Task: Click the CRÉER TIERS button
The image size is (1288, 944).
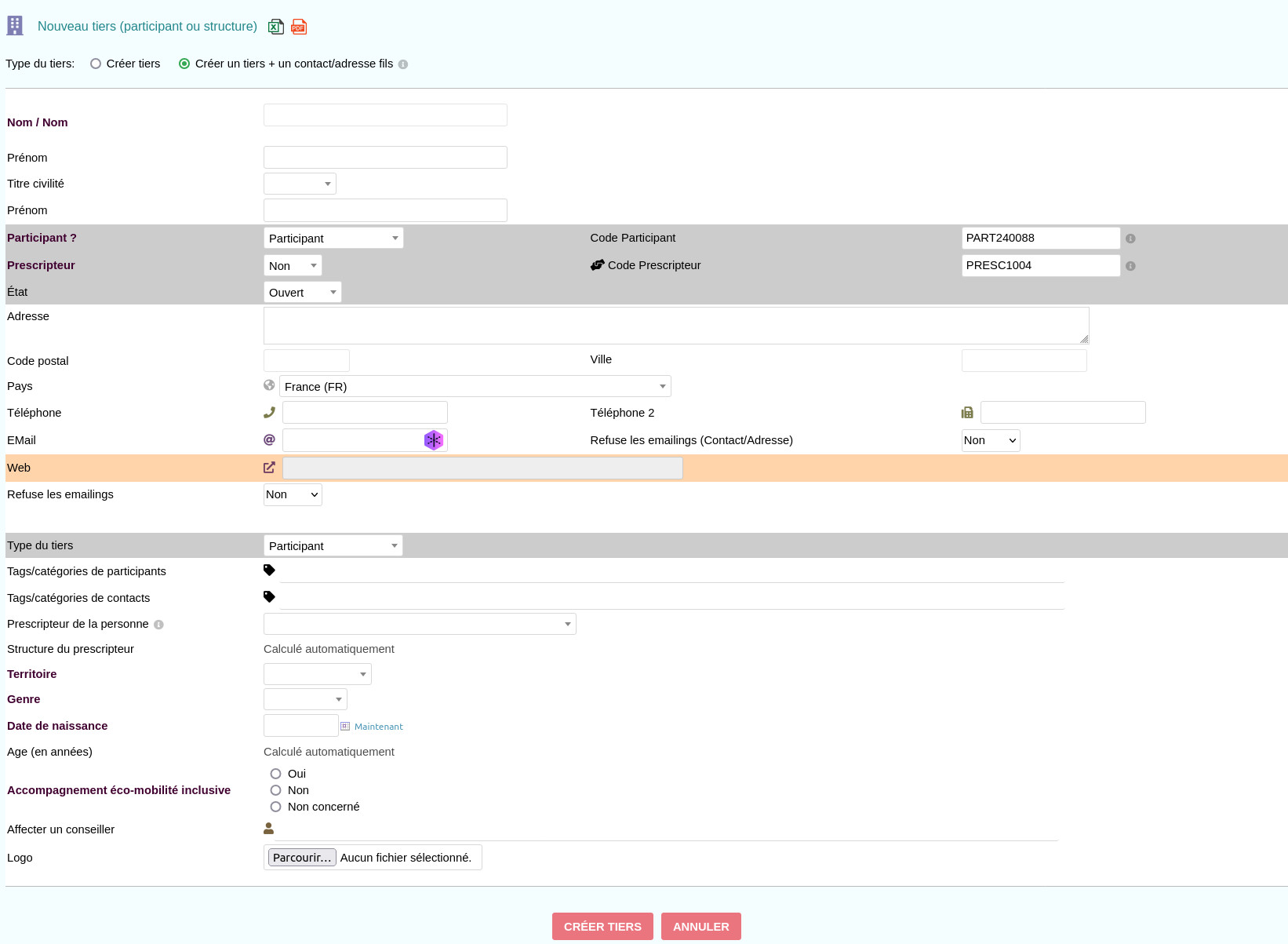Action: click(x=602, y=926)
